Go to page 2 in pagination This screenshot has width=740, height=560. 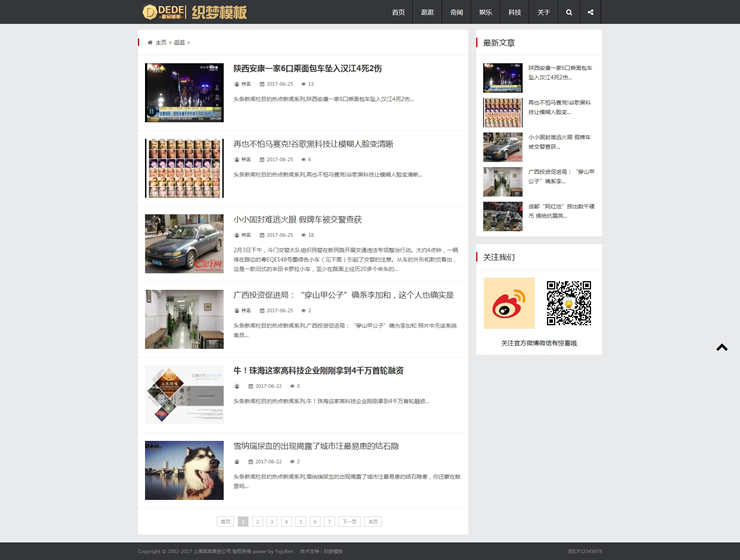[257, 522]
